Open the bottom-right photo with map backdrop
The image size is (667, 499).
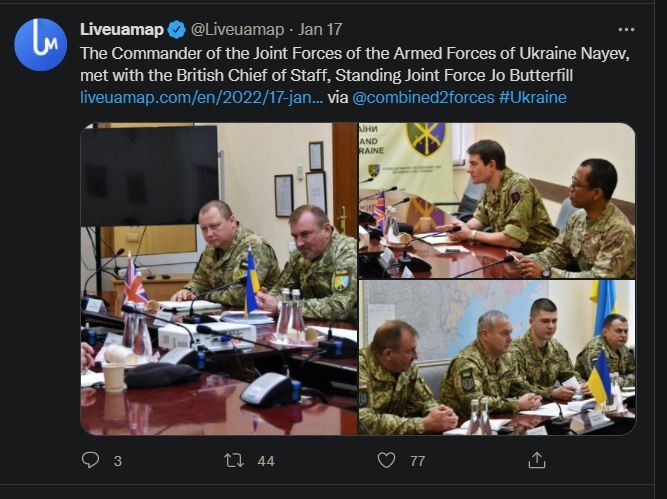(497, 358)
